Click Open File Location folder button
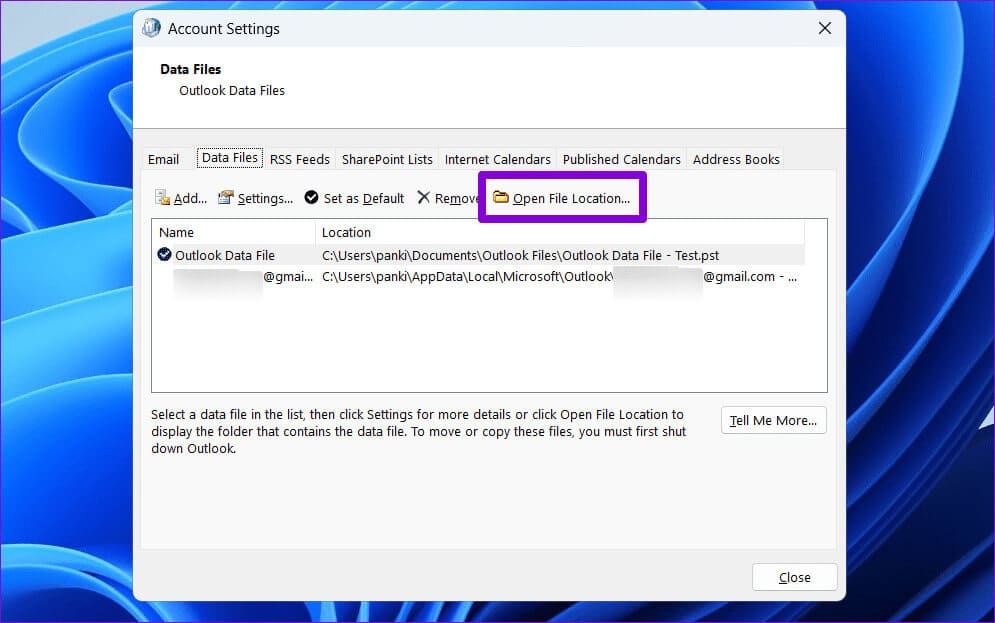Viewport: 995px width, 623px height. [x=562, y=198]
